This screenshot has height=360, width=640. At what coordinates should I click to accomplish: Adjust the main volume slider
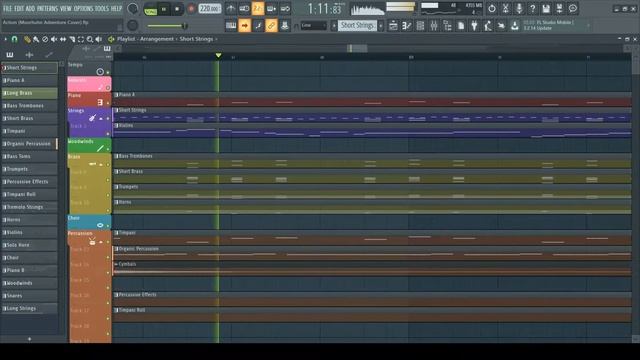pyautogui.click(x=167, y=26)
